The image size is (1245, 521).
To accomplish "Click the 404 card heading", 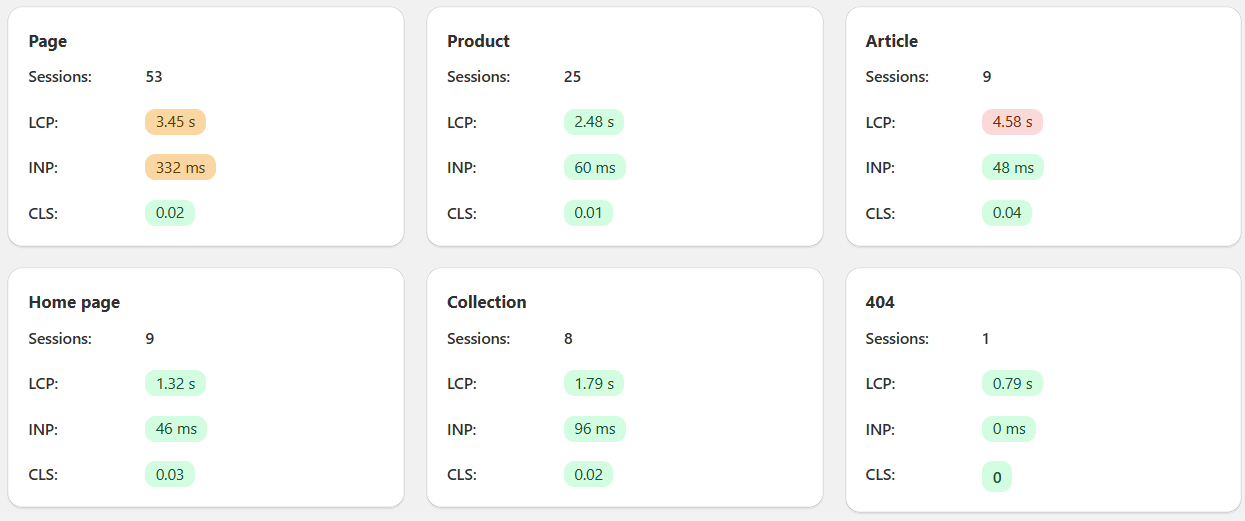I will 880,302.
